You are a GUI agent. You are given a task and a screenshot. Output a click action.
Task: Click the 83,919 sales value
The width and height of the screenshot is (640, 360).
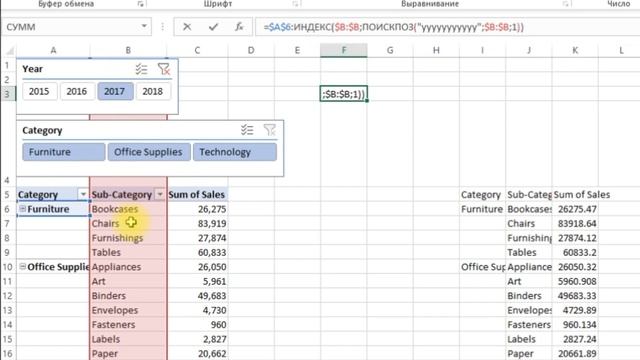pyautogui.click(x=198, y=223)
